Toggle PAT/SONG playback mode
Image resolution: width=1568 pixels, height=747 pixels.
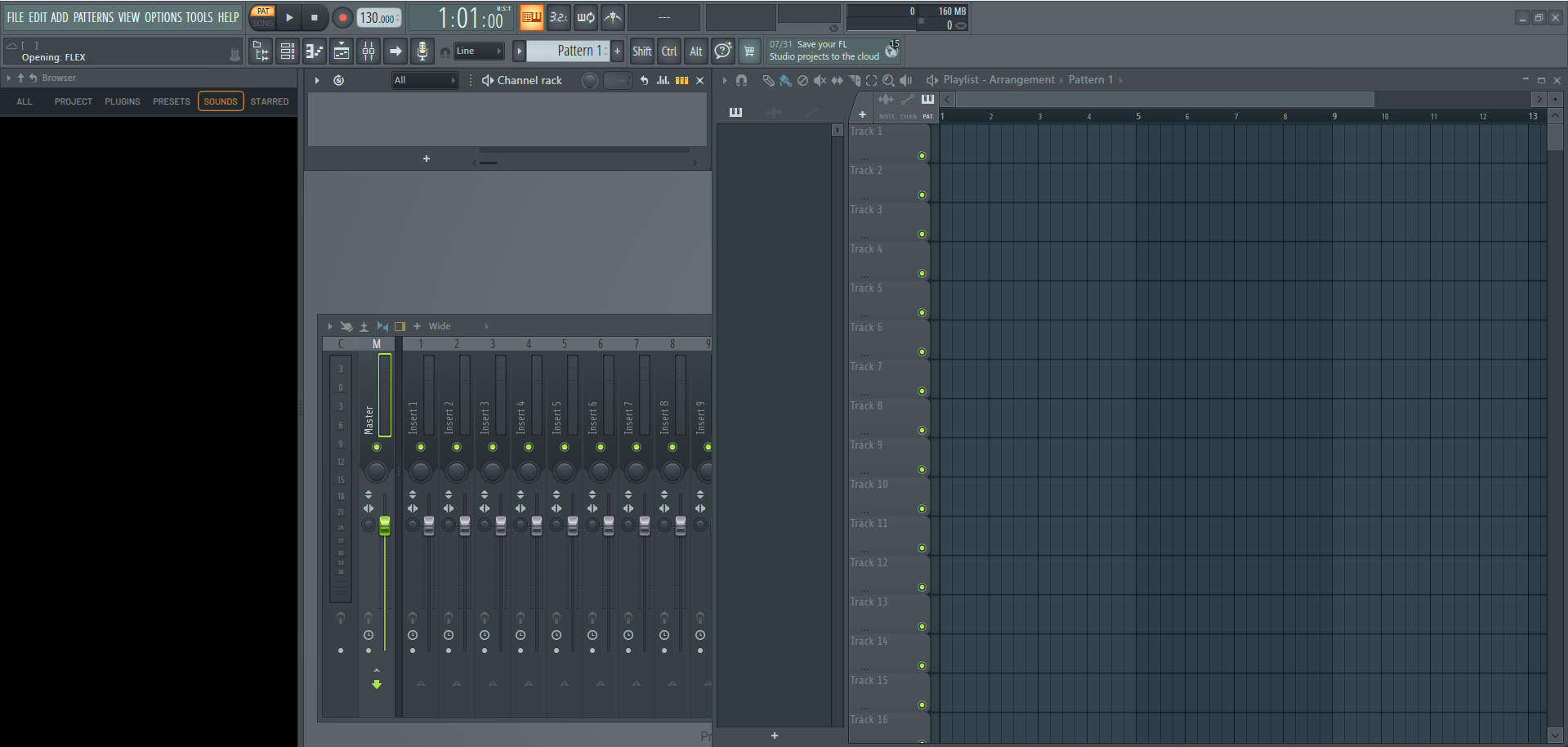coord(263,17)
